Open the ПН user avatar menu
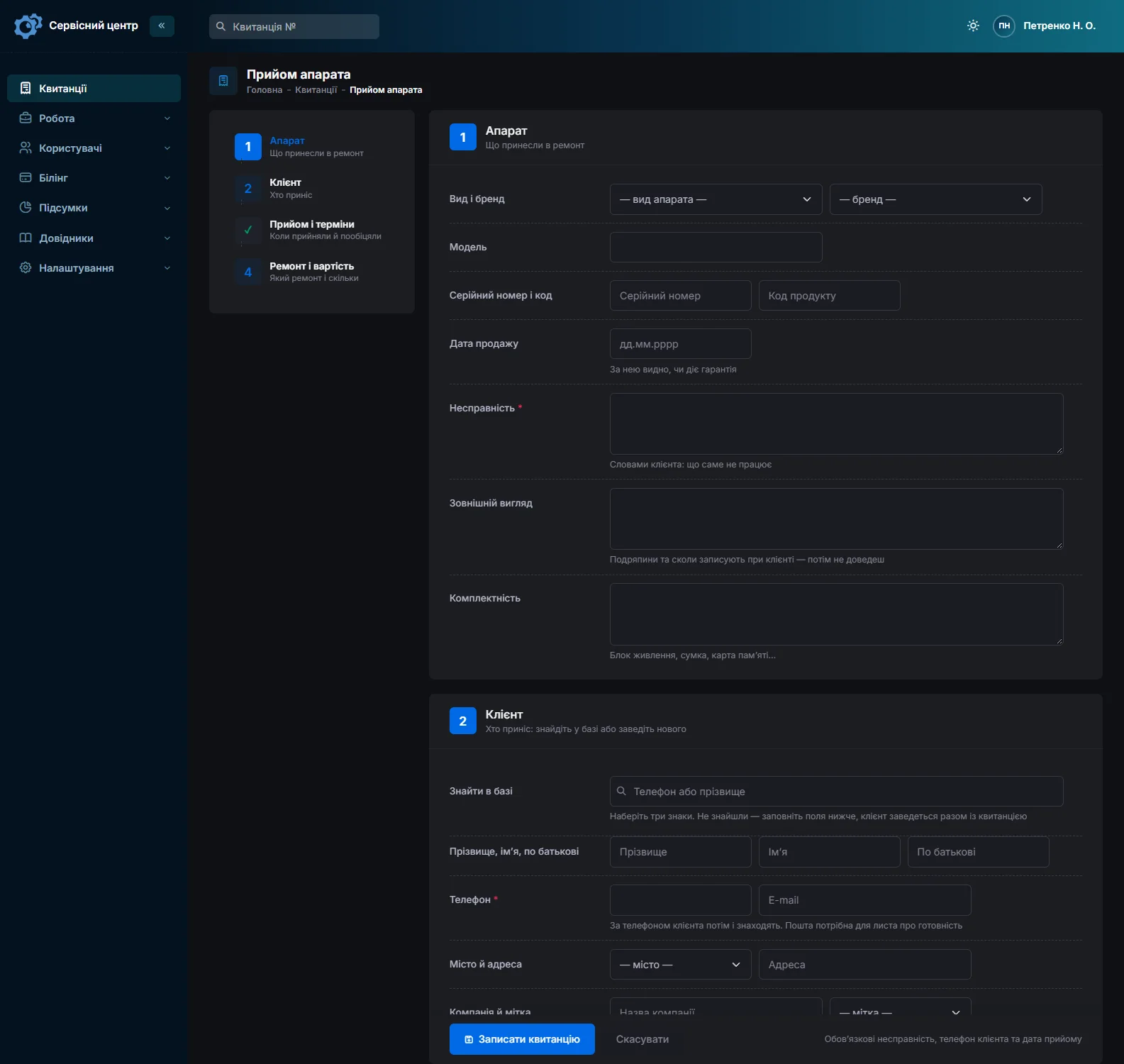 point(1004,26)
